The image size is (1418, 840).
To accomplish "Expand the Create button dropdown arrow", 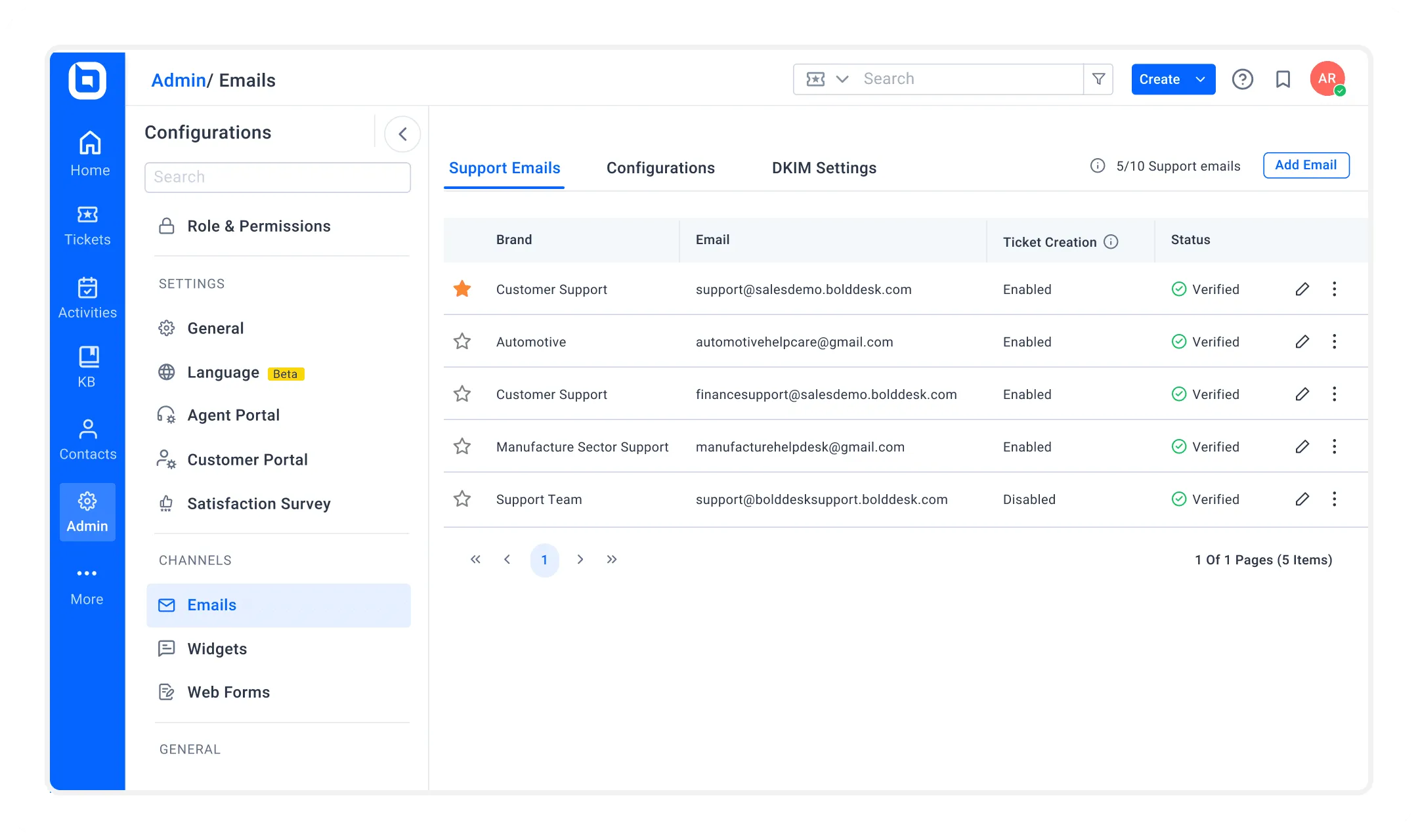I will pos(1200,78).
